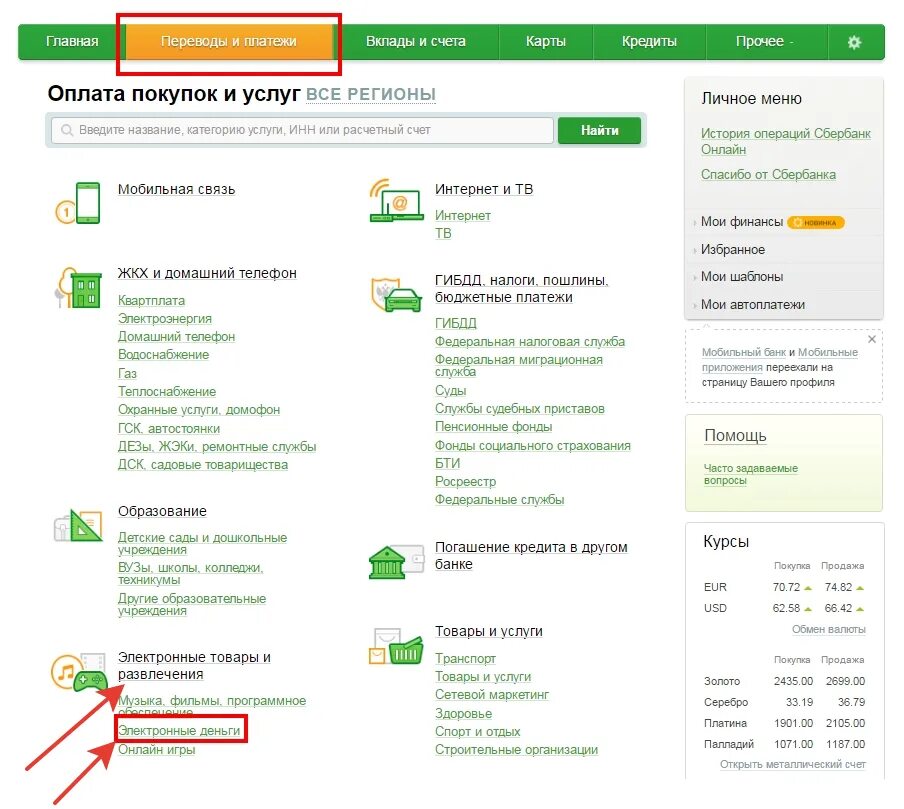The image size is (904, 809).
Task: Open the Интернет и ТВ category heading
Action: click(484, 189)
